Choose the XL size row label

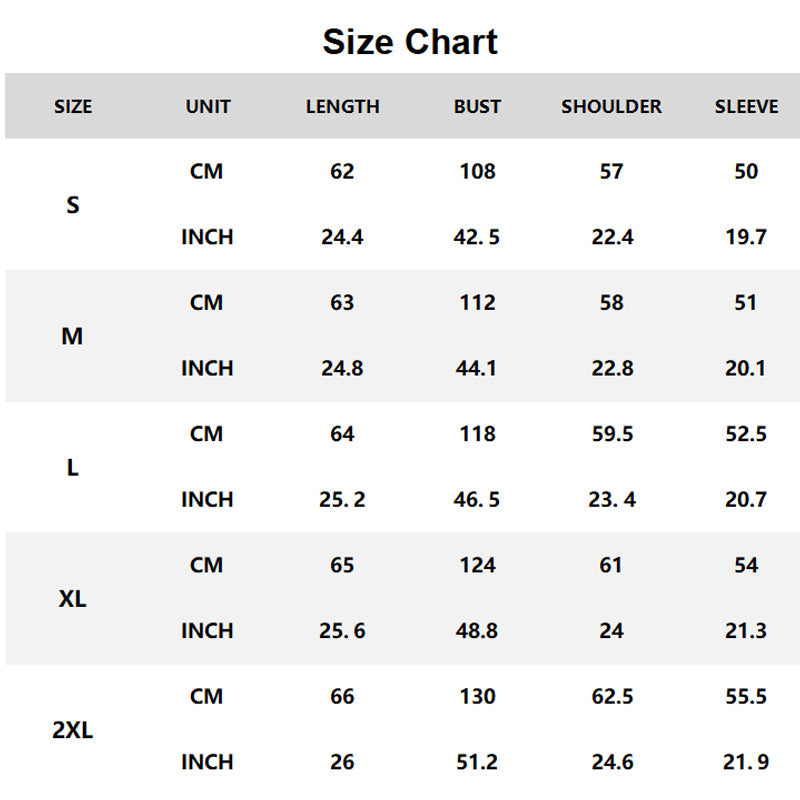pos(72,599)
